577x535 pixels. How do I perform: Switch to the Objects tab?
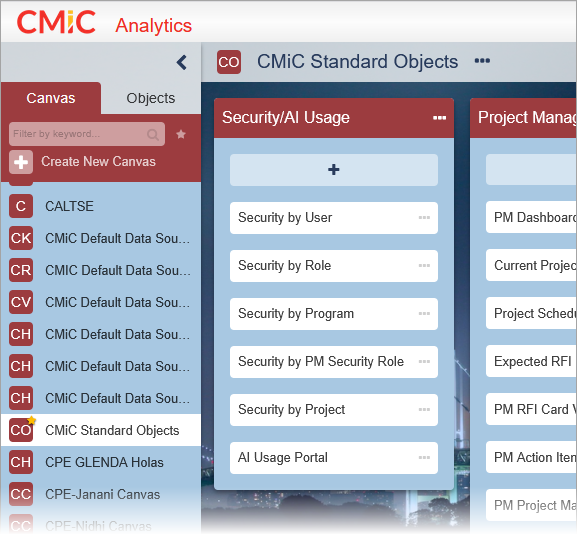(151, 98)
